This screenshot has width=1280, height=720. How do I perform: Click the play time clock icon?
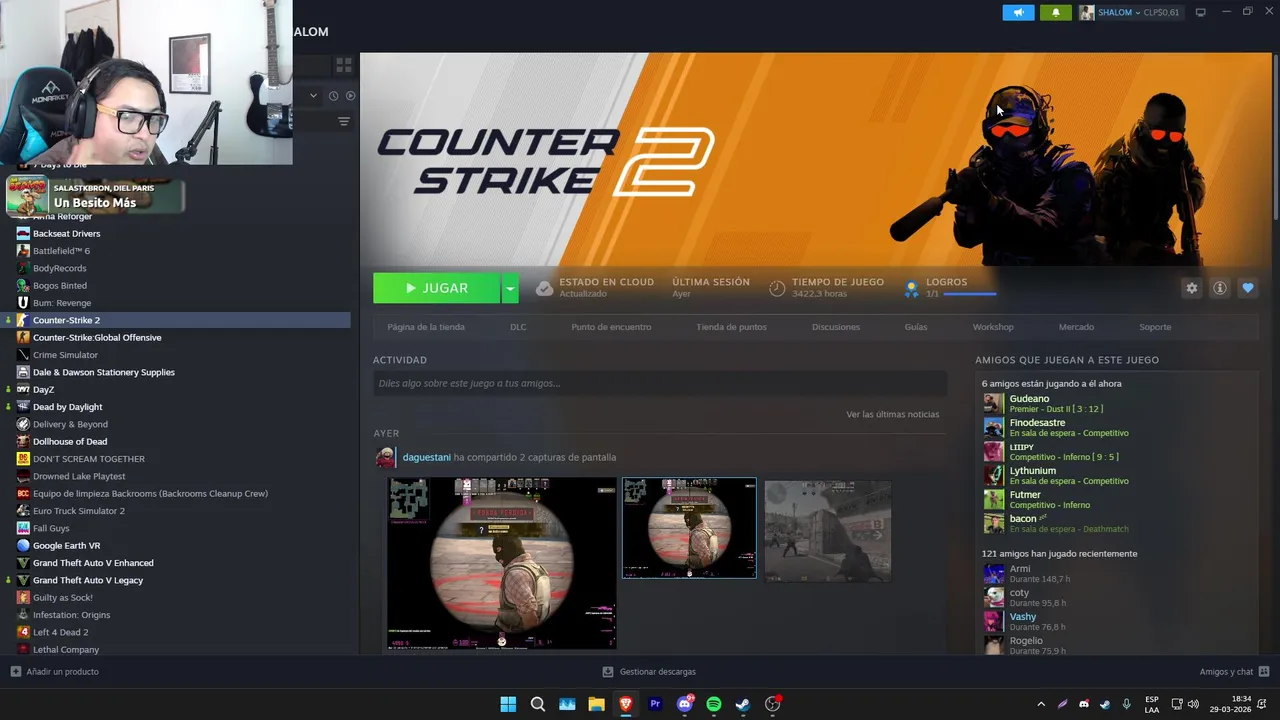pyautogui.click(x=777, y=288)
